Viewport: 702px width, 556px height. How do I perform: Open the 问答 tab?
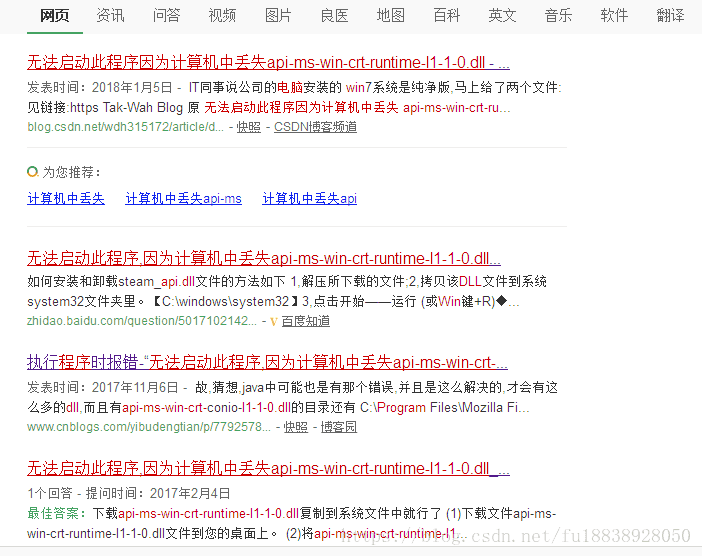click(167, 16)
